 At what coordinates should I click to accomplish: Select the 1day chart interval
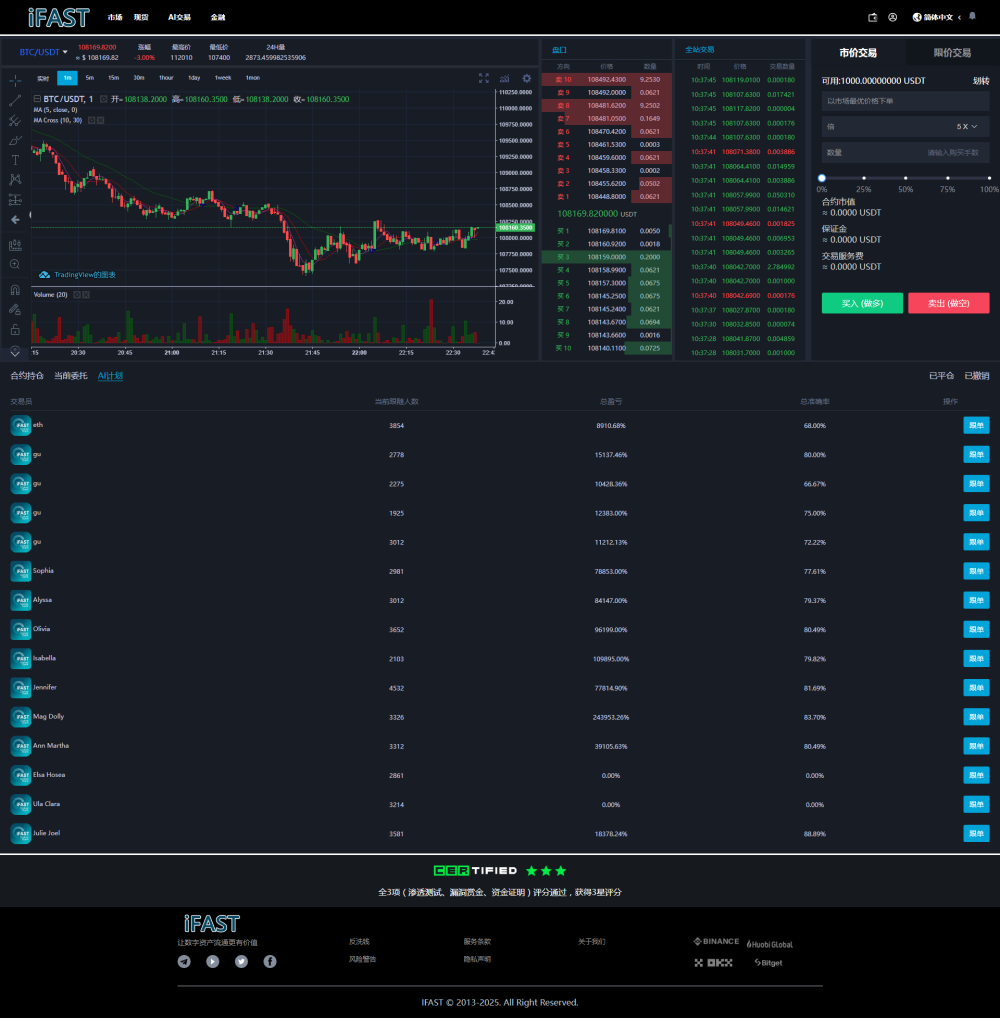[193, 78]
